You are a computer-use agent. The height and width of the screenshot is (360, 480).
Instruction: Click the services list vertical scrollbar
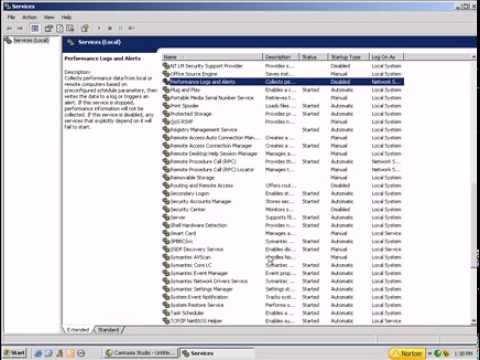pos(474,190)
